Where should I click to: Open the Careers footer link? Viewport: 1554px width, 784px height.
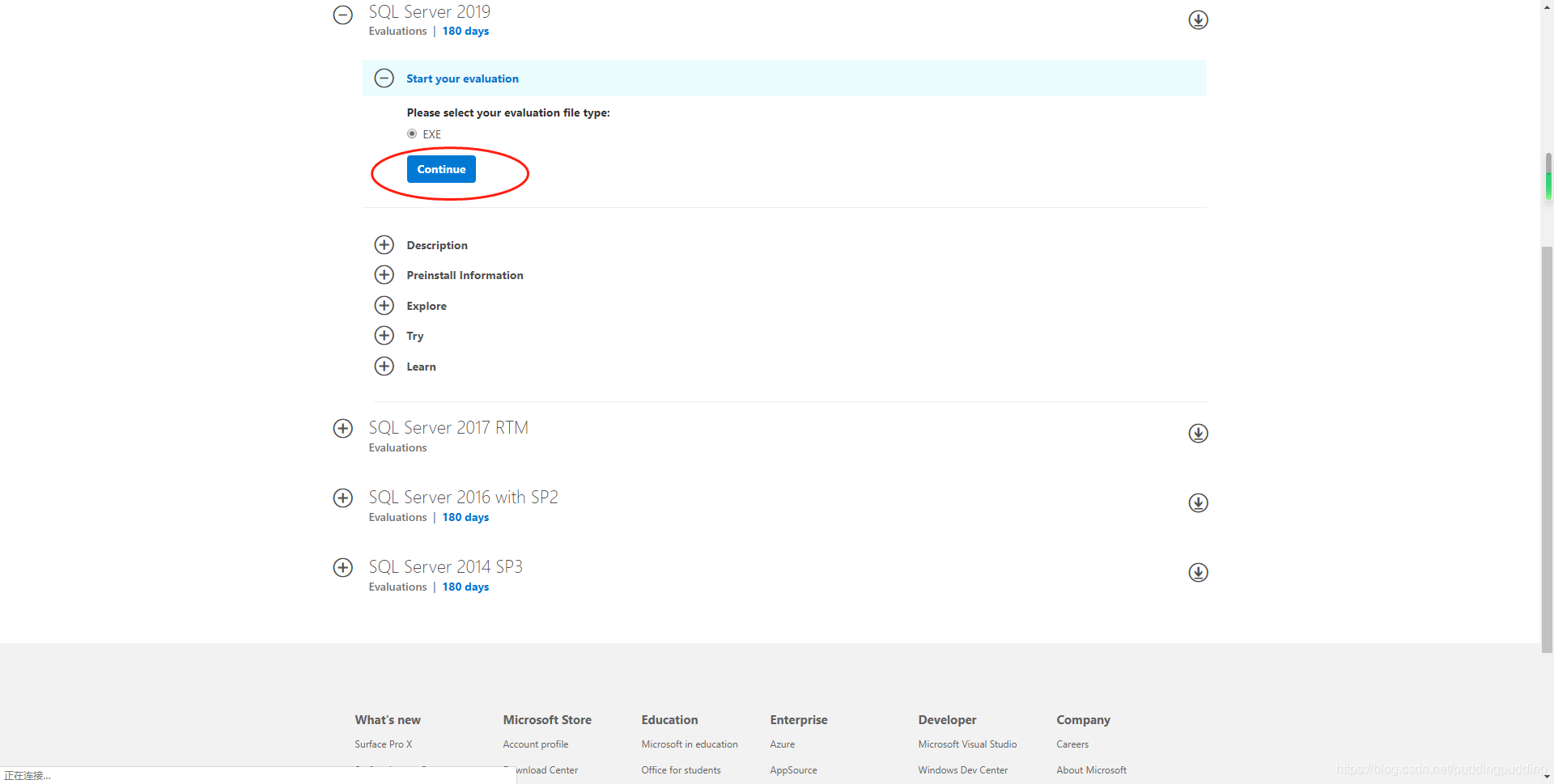coord(1072,744)
